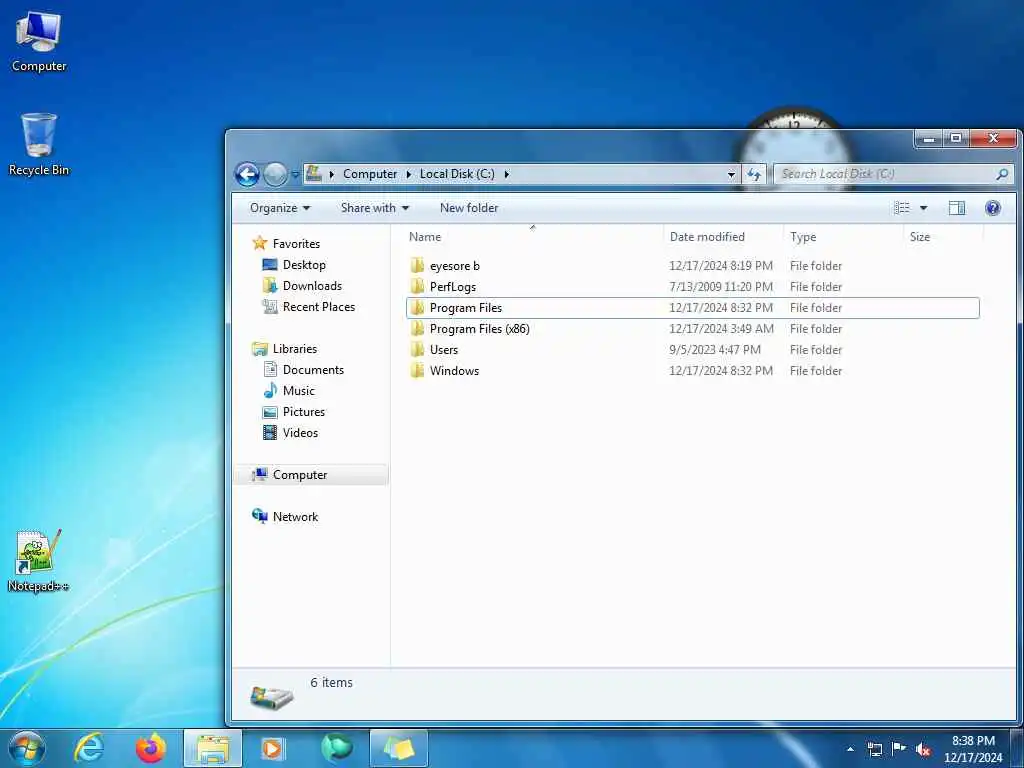This screenshot has height=768, width=1024.
Task: Click the Windows Explorer taskbar button
Action: coord(213,748)
